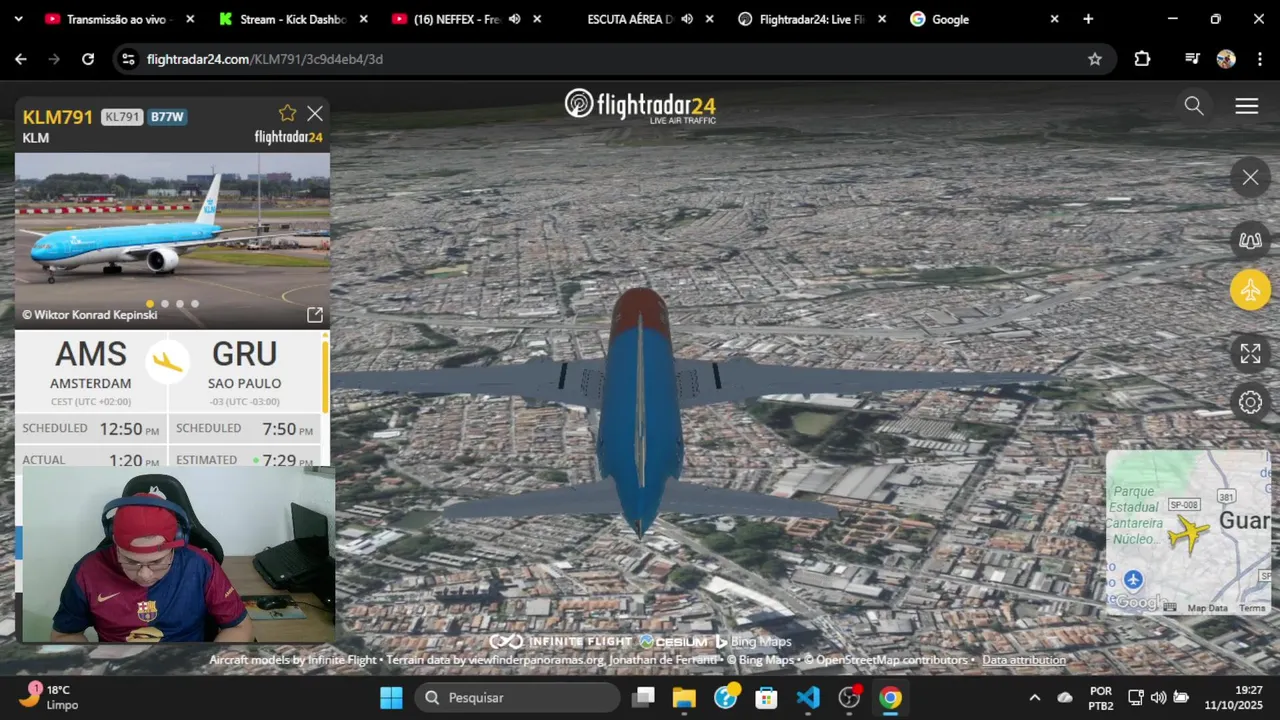Open Chrome from the taskbar
Viewport: 1280px width, 720px height.
pyautogui.click(x=890, y=697)
